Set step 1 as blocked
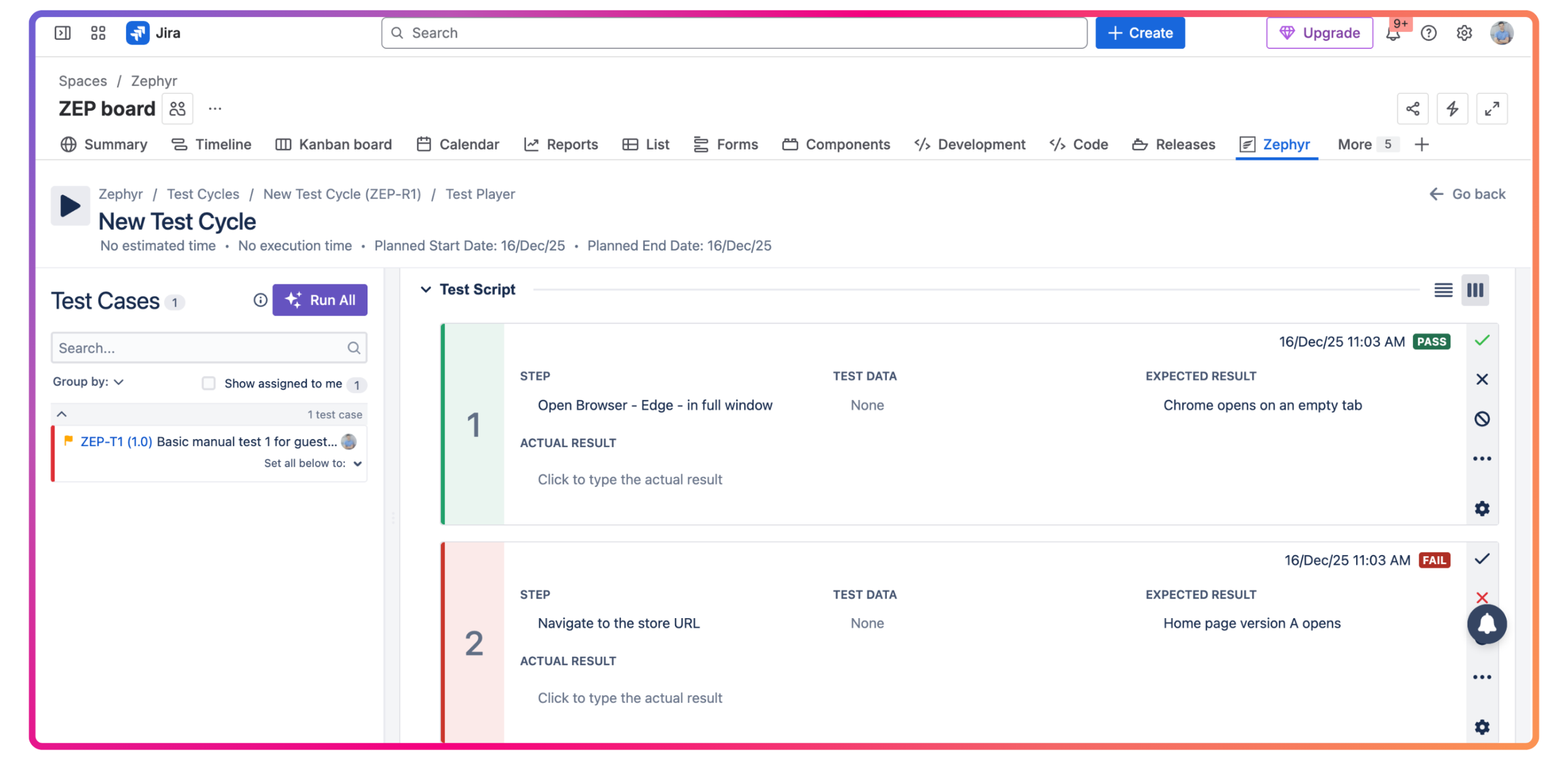The height and width of the screenshot is (767, 1568). click(x=1481, y=419)
